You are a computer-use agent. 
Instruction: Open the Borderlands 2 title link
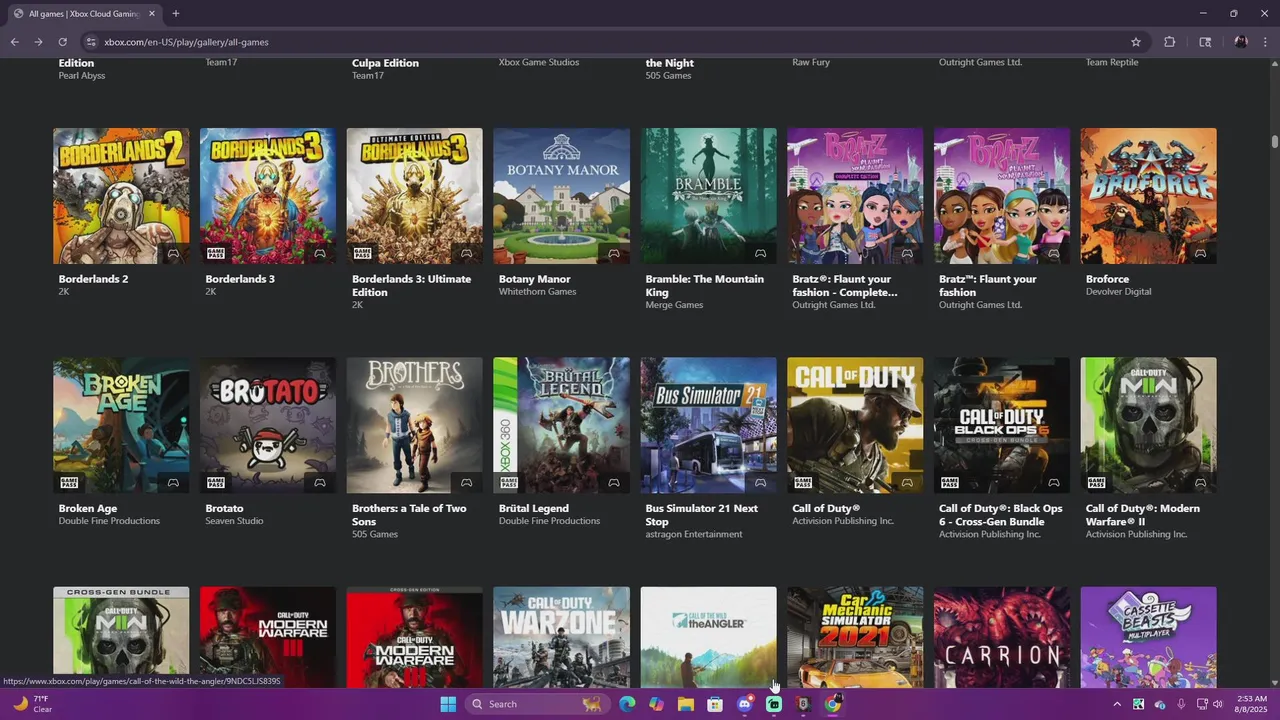(x=93, y=279)
